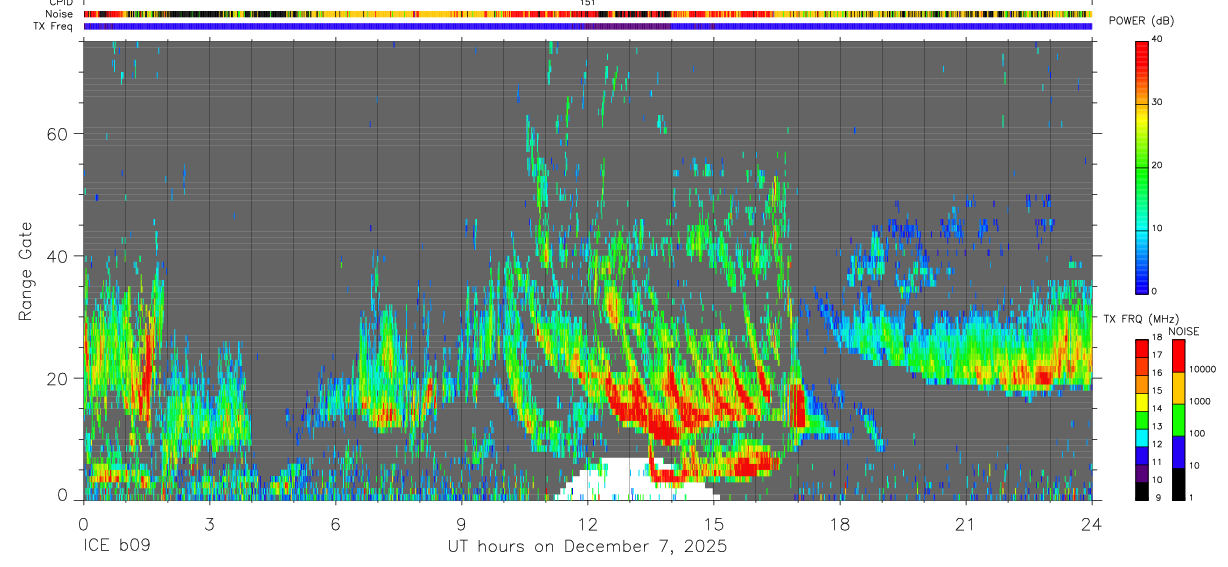
Task: Click the "TX Freq" row label at top left
Action: (x=55, y=26)
